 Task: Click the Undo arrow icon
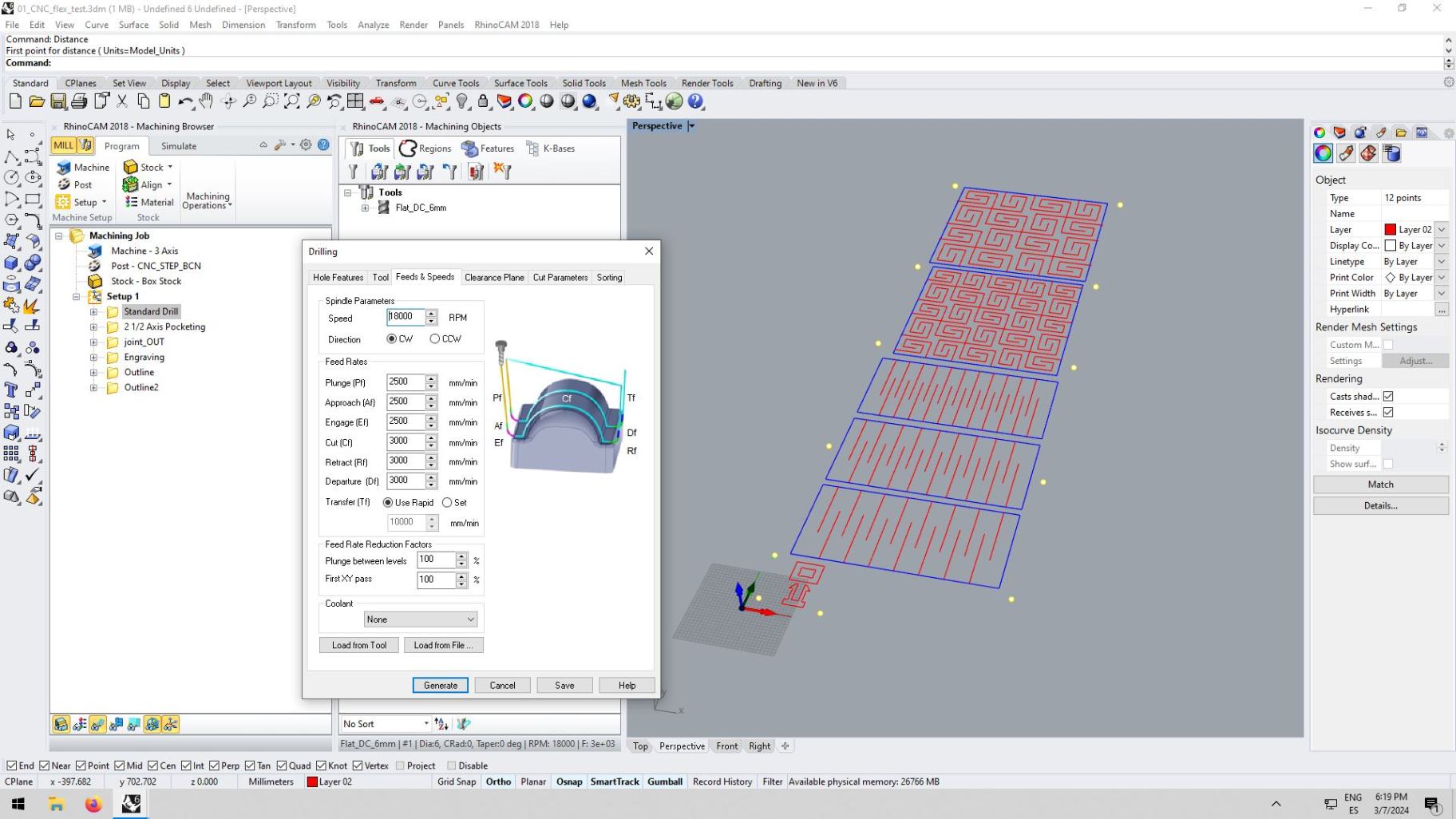click(185, 101)
